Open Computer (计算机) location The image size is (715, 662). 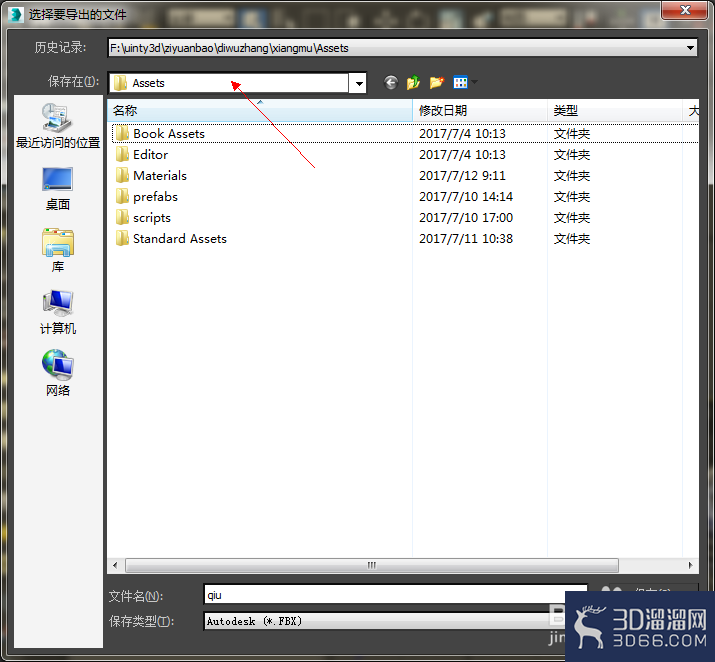pyautogui.click(x=58, y=313)
